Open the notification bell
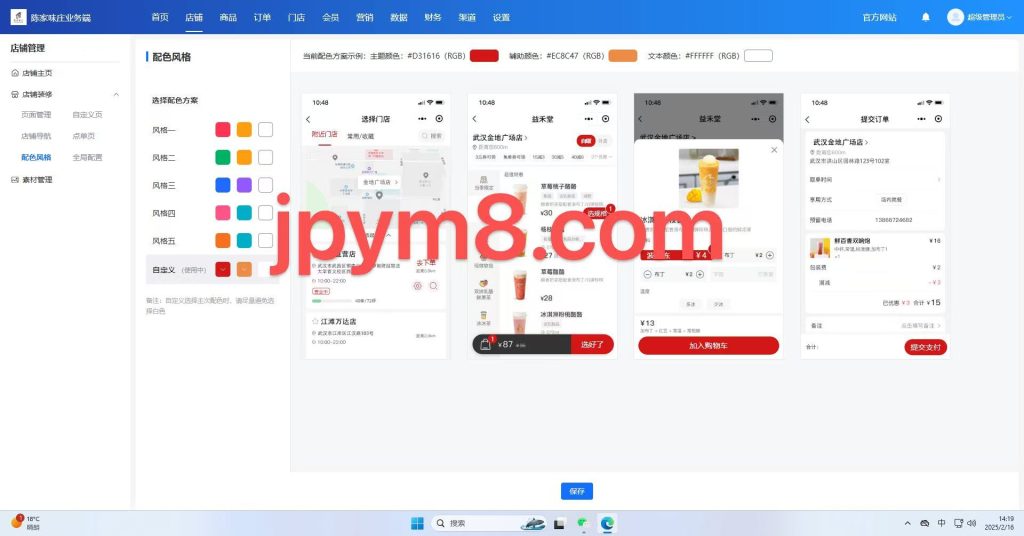 [925, 18]
